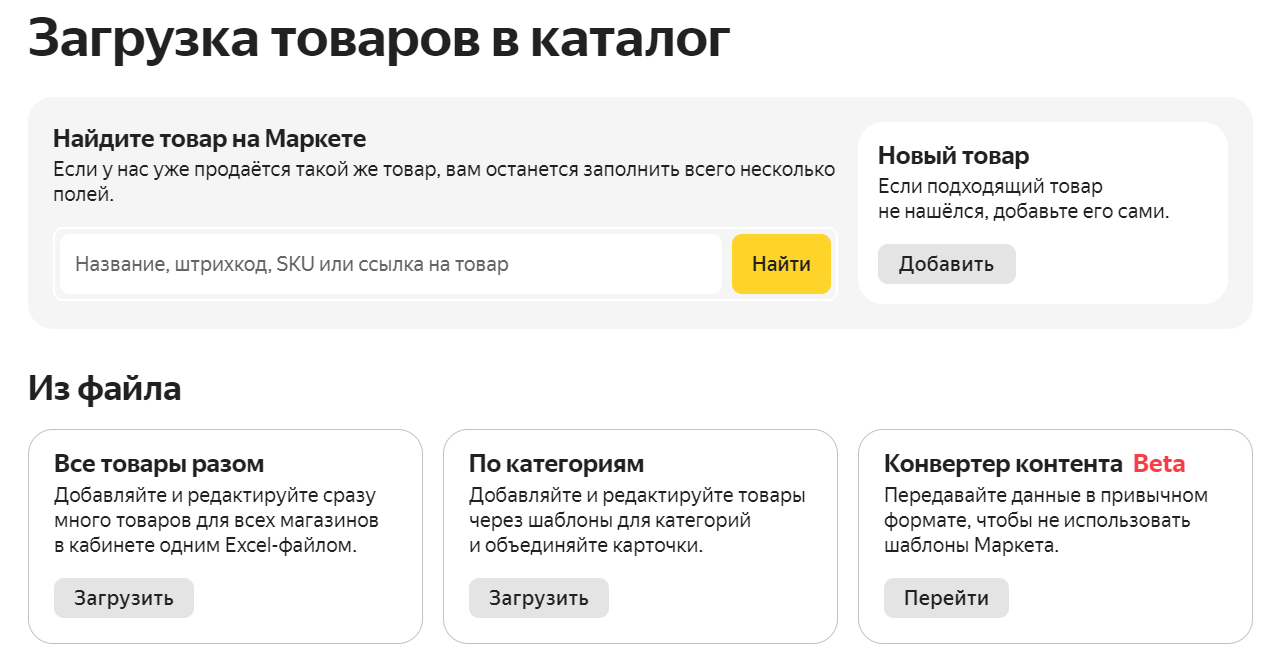This screenshot has width=1286, height=670.
Task: Click the description text under По категориям
Action: tap(636, 521)
